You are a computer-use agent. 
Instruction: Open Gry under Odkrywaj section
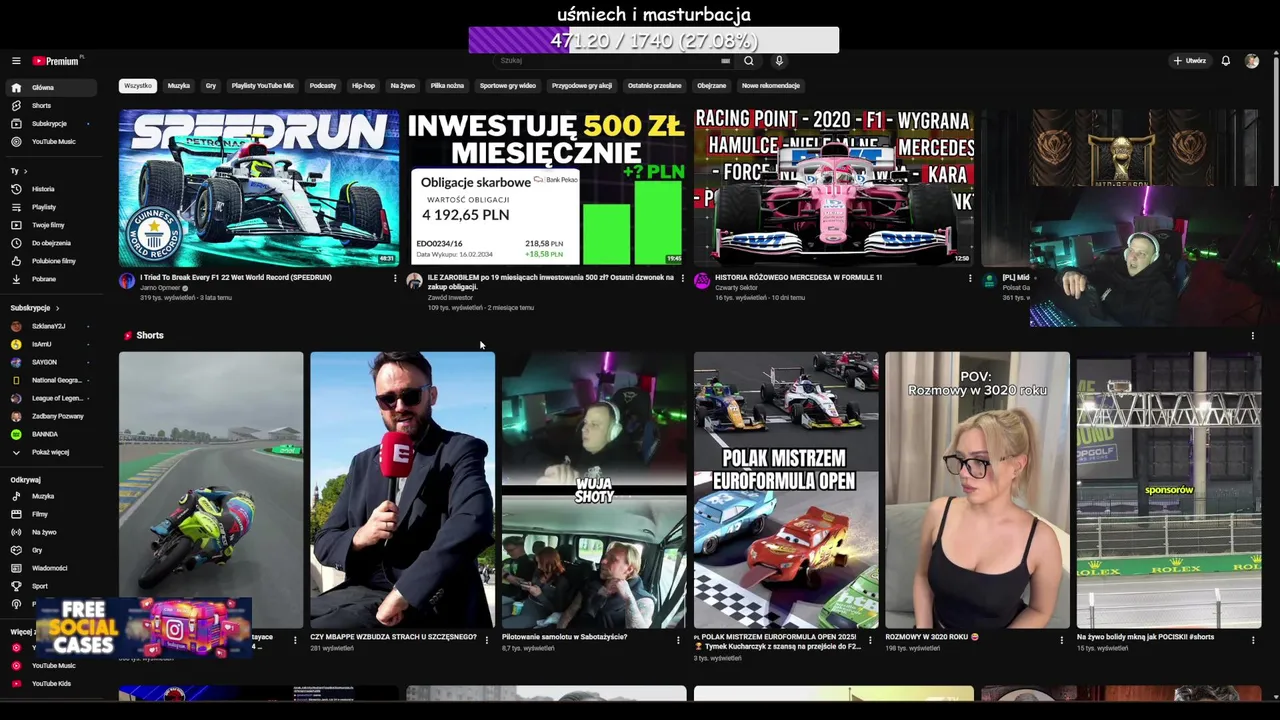(50, 550)
